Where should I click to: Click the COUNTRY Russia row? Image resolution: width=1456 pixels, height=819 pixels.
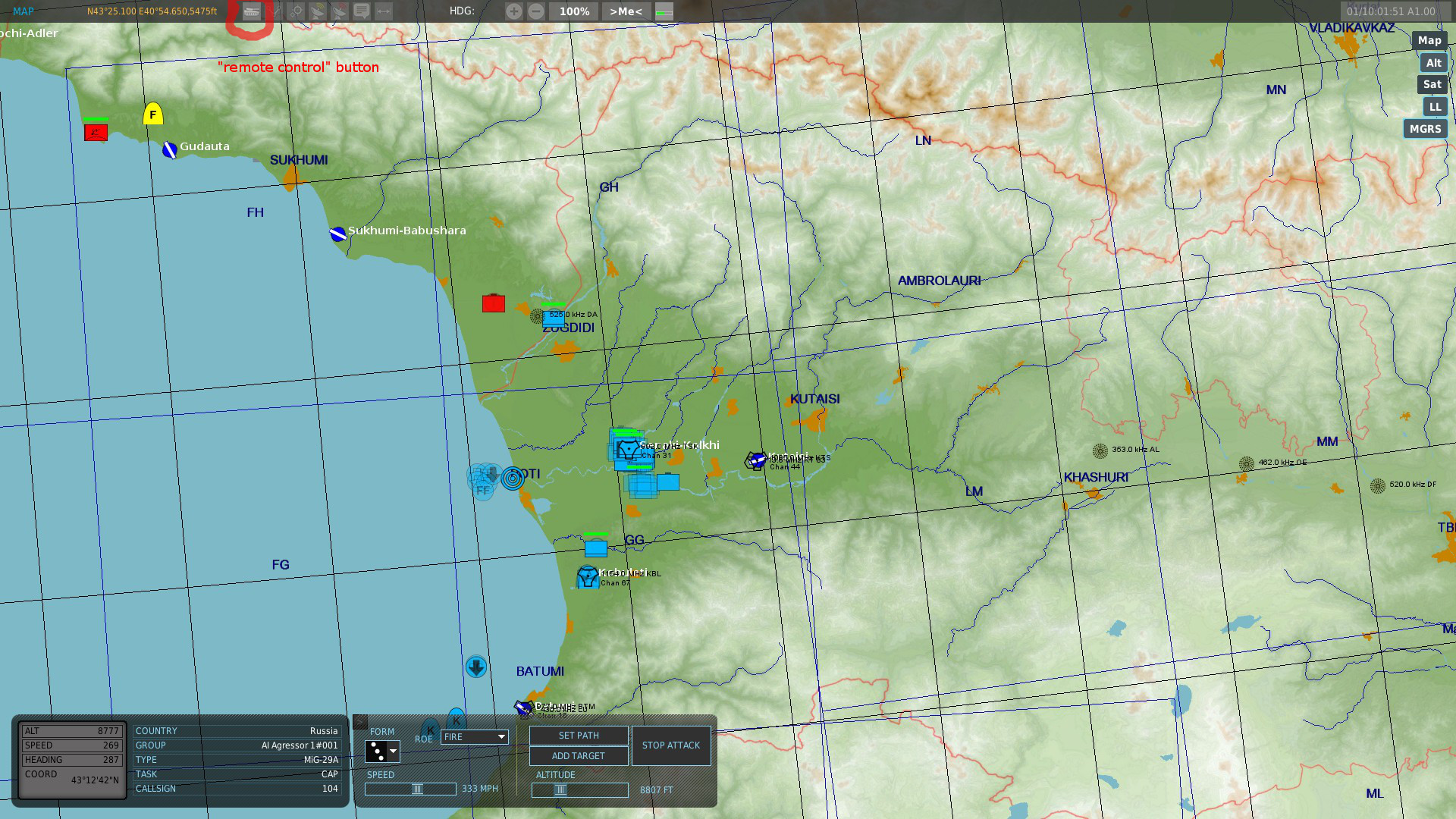tap(237, 731)
